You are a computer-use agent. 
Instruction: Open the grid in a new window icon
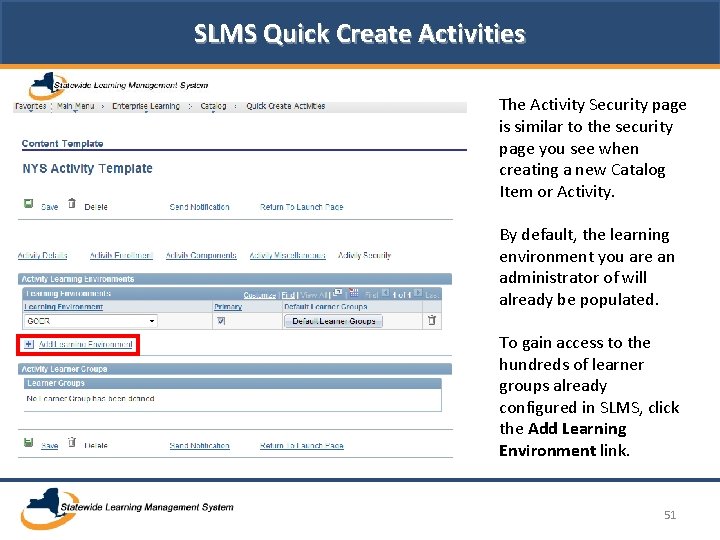338,292
